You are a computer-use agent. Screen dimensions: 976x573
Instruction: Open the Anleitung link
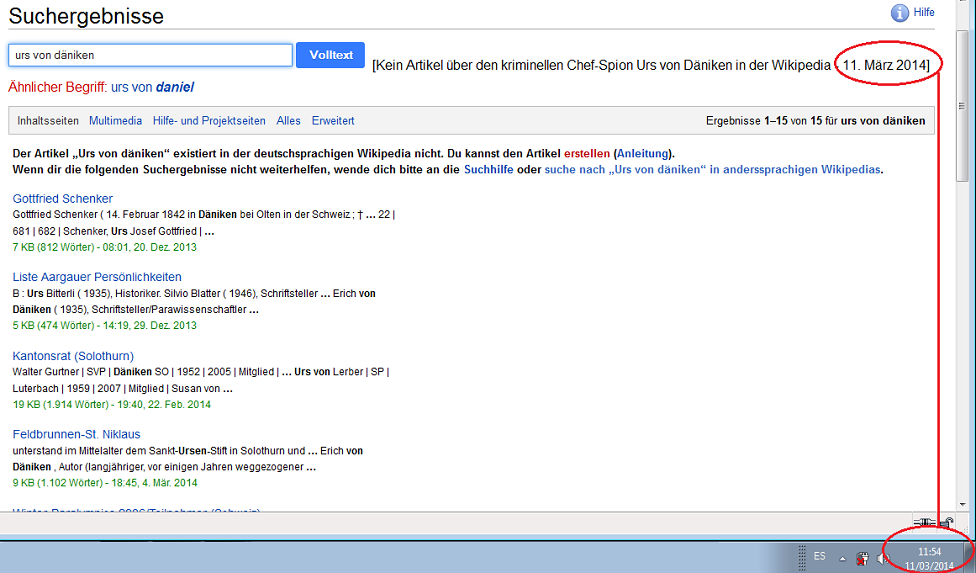[642, 154]
